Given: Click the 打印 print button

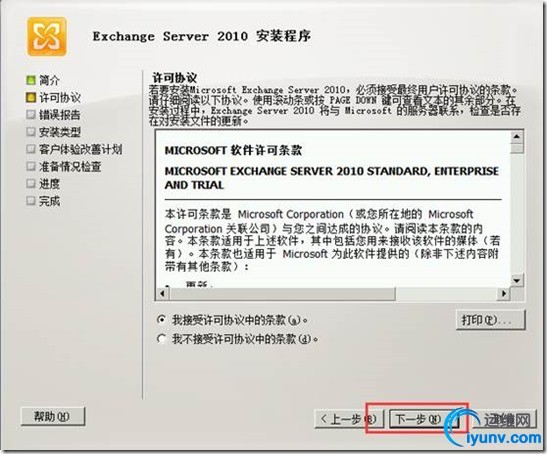Looking at the screenshot, I should 490,320.
